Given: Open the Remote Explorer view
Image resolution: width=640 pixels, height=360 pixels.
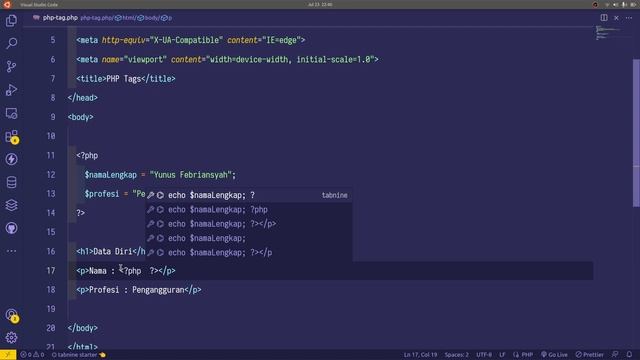Looking at the screenshot, I should [11, 113].
